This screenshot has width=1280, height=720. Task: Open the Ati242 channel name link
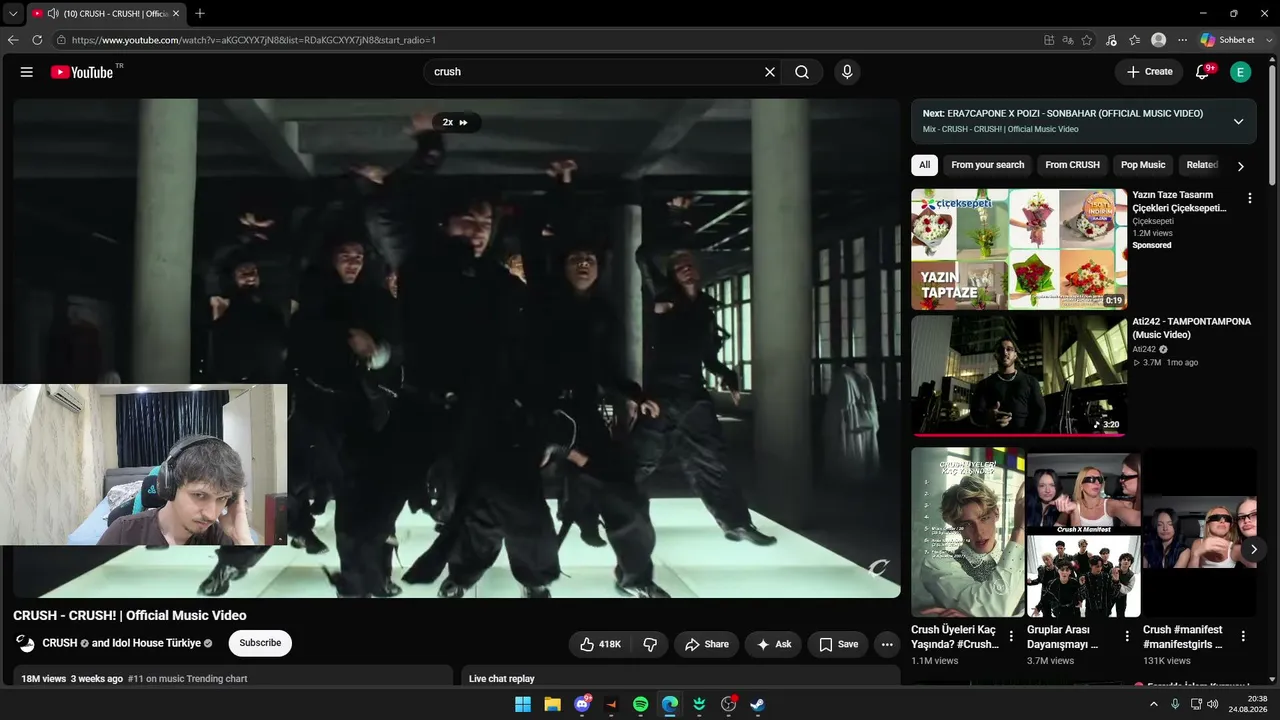(1144, 349)
